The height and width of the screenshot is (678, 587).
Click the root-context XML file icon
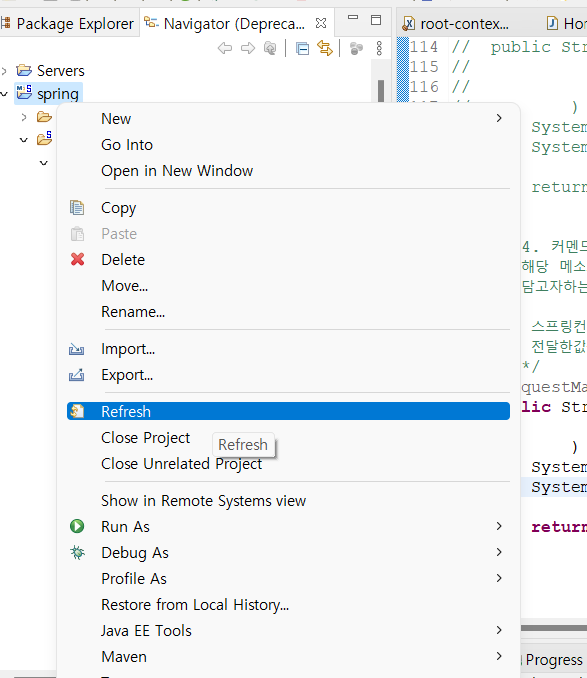point(408,23)
